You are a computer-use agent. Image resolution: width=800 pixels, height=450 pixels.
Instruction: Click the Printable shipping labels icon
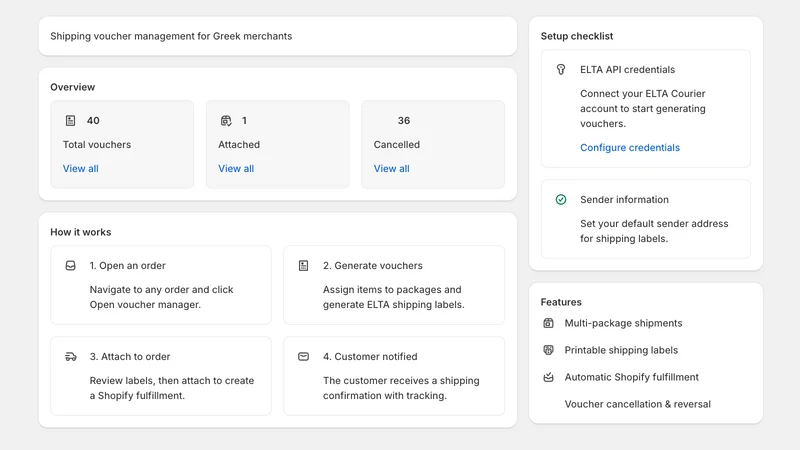548,350
